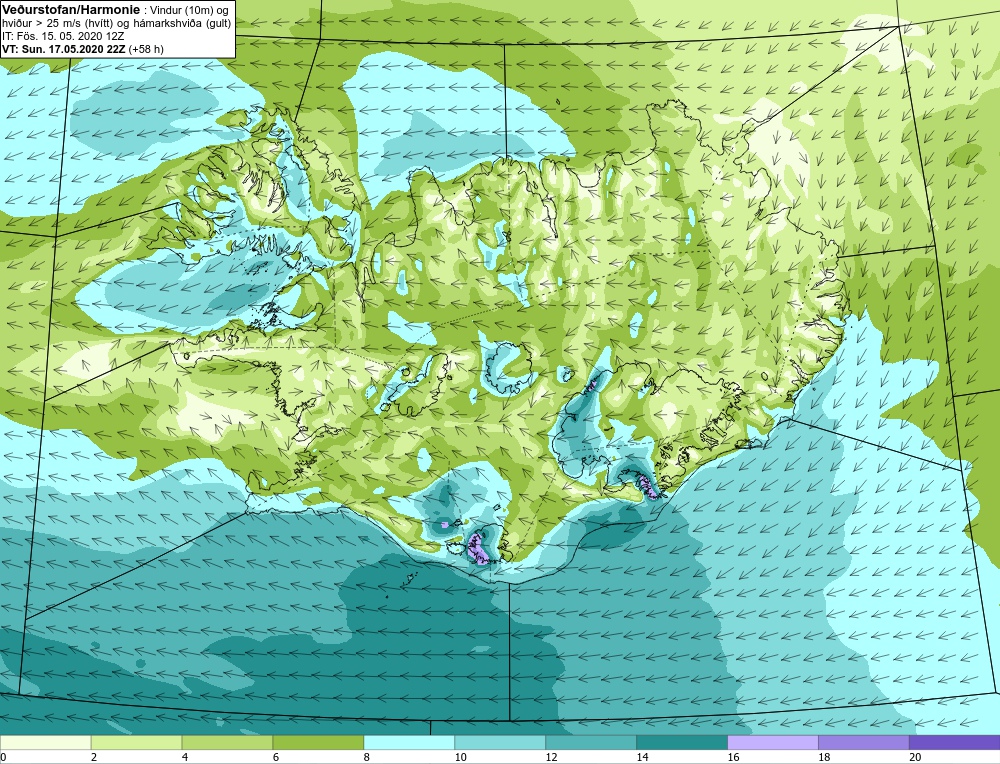
Task: Click the 10–12 m/s light teal legend swatch
Action: coord(500,742)
